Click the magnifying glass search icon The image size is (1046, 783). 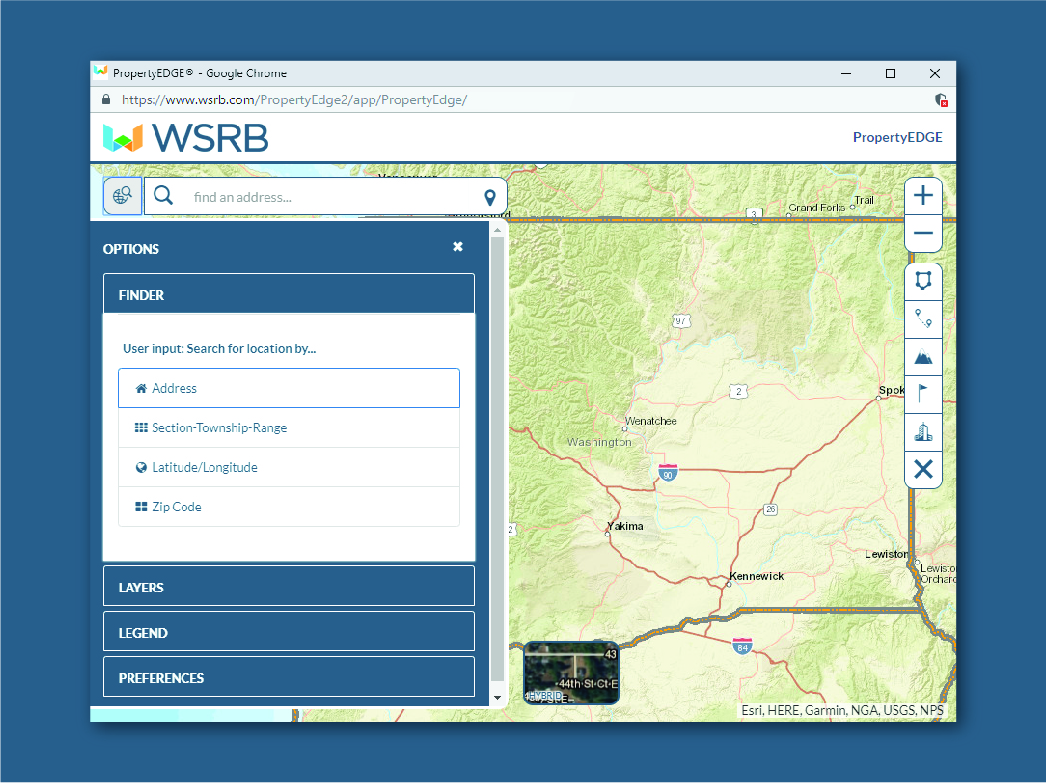(x=163, y=195)
